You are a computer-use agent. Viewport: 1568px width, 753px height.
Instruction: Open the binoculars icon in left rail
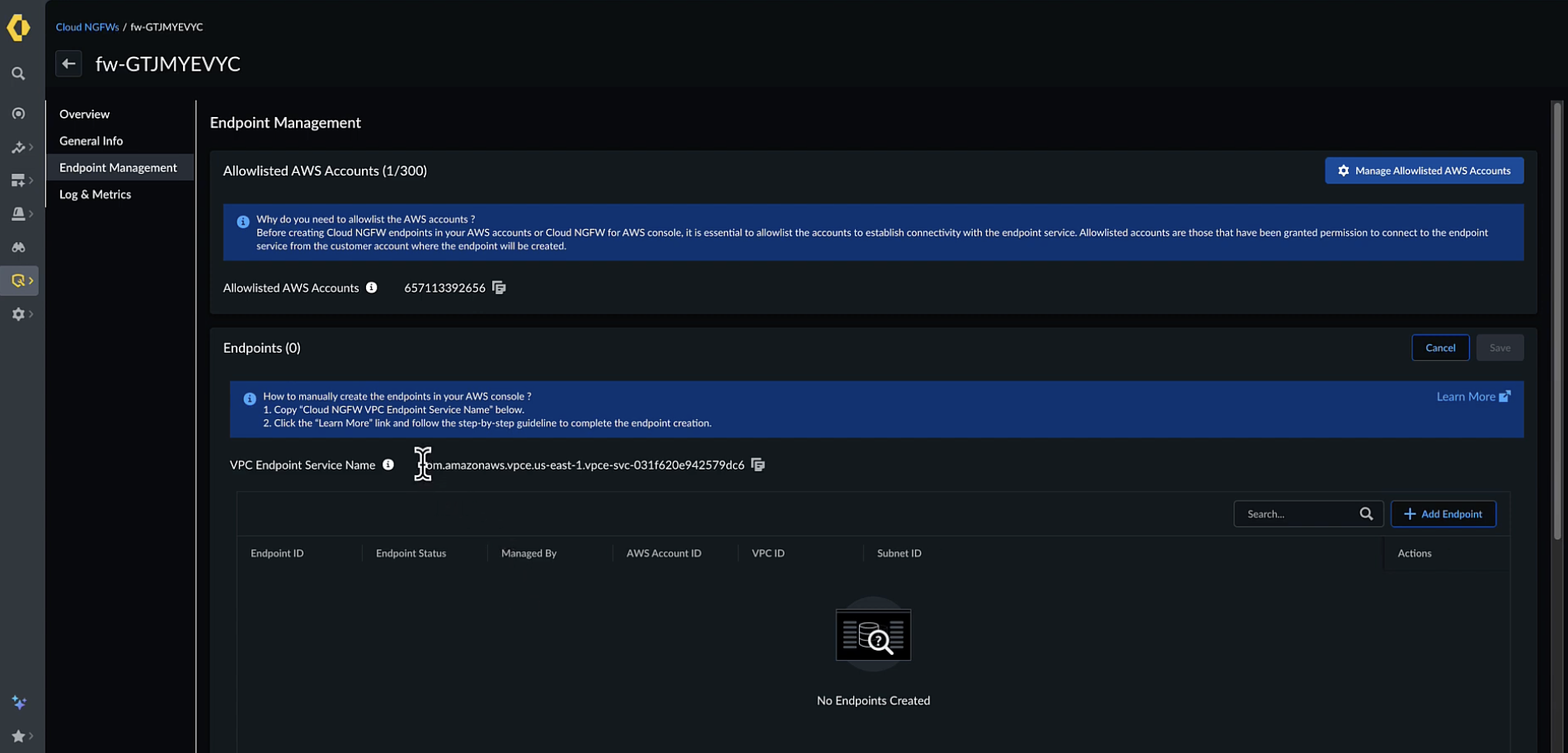click(18, 247)
